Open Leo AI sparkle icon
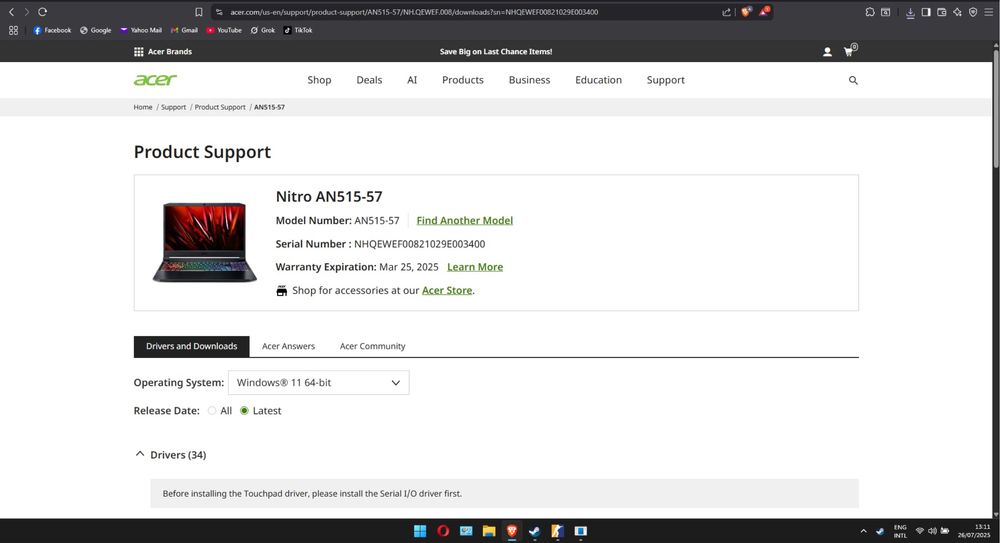This screenshot has width=1000, height=543. 957,11
